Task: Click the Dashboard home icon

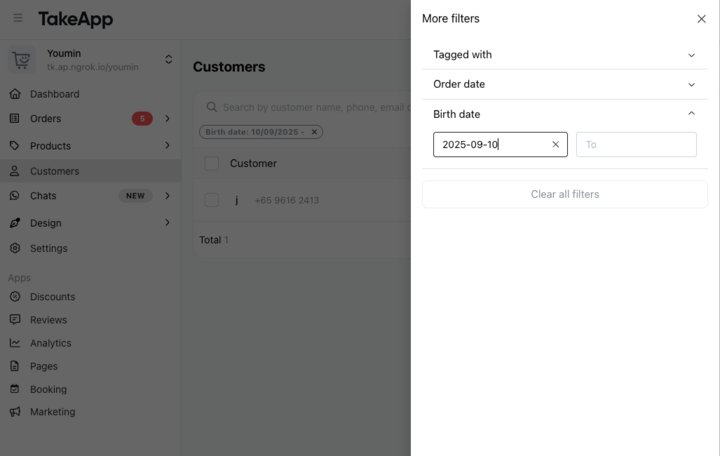Action: 15,94
